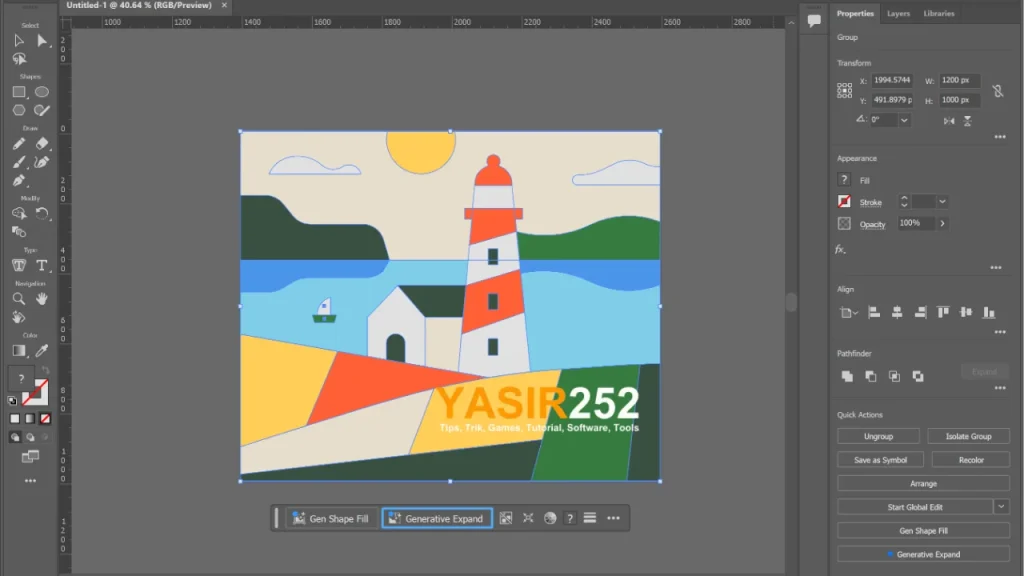Select the Direct Selection tool

42,40
